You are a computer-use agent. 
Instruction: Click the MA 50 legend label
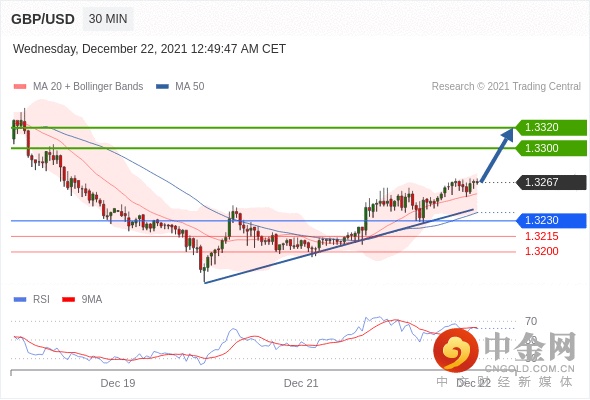pos(190,87)
